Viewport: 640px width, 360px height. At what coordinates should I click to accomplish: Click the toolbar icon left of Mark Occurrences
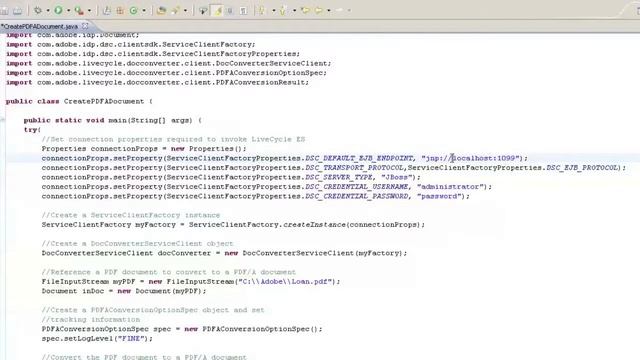click(203, 11)
